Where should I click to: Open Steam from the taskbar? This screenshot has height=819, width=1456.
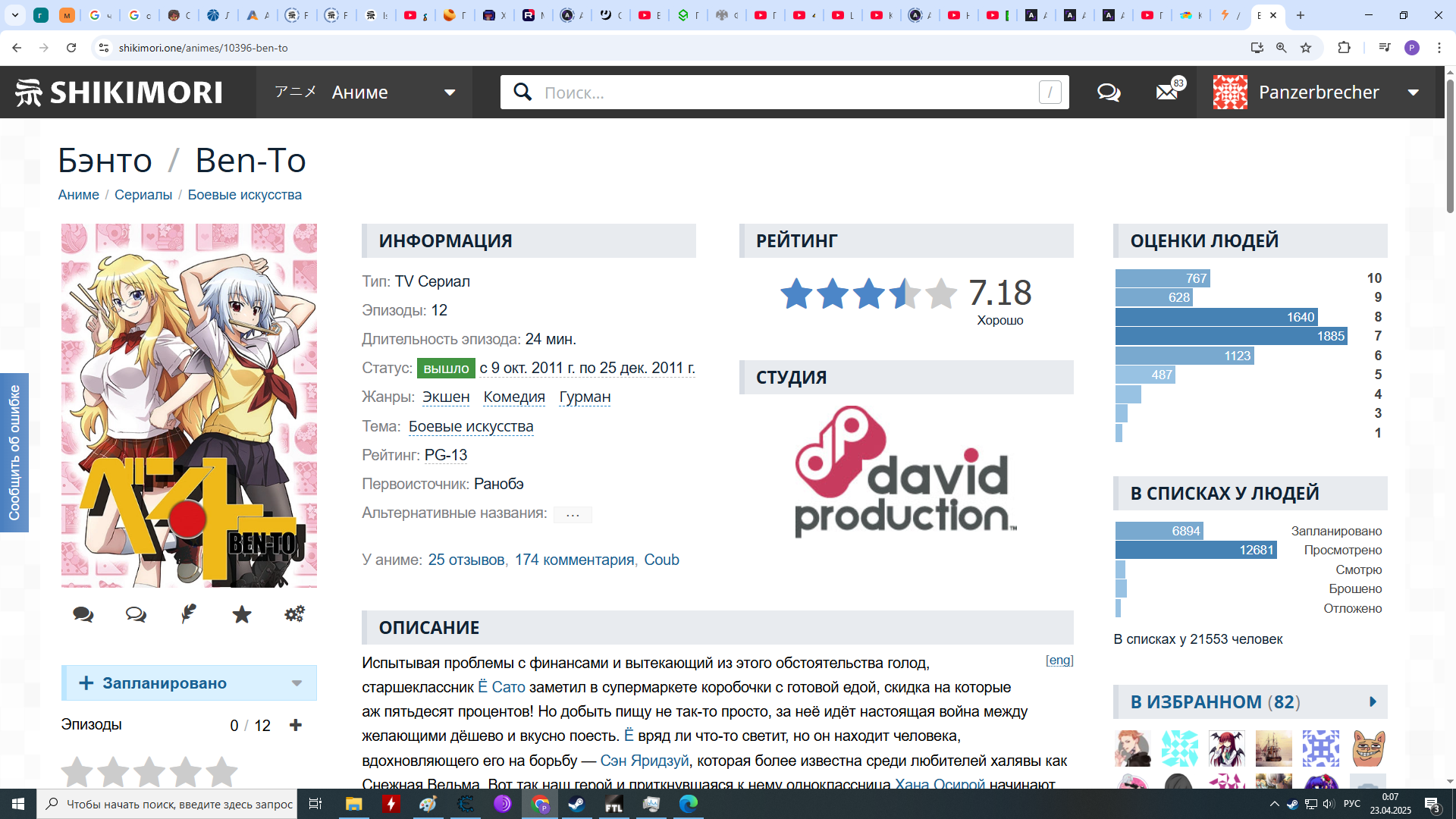(576, 804)
